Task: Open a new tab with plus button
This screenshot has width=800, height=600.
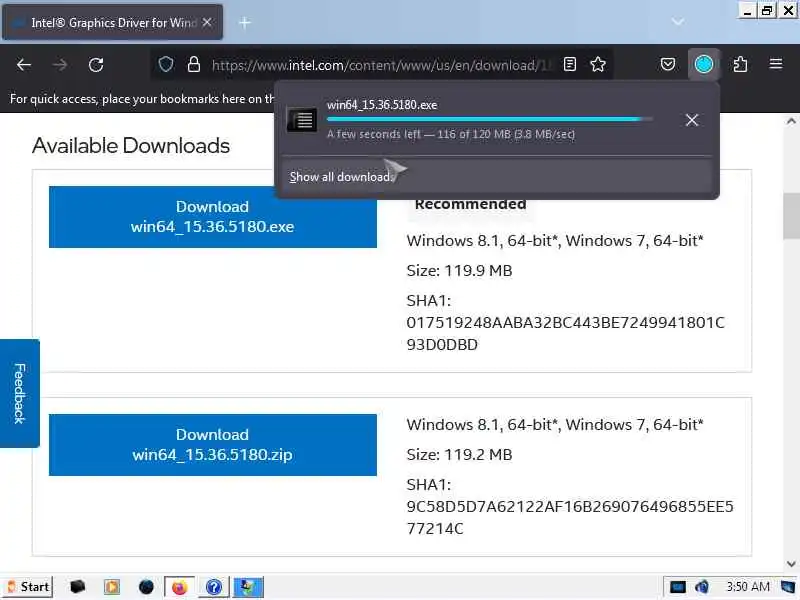Action: point(245,22)
